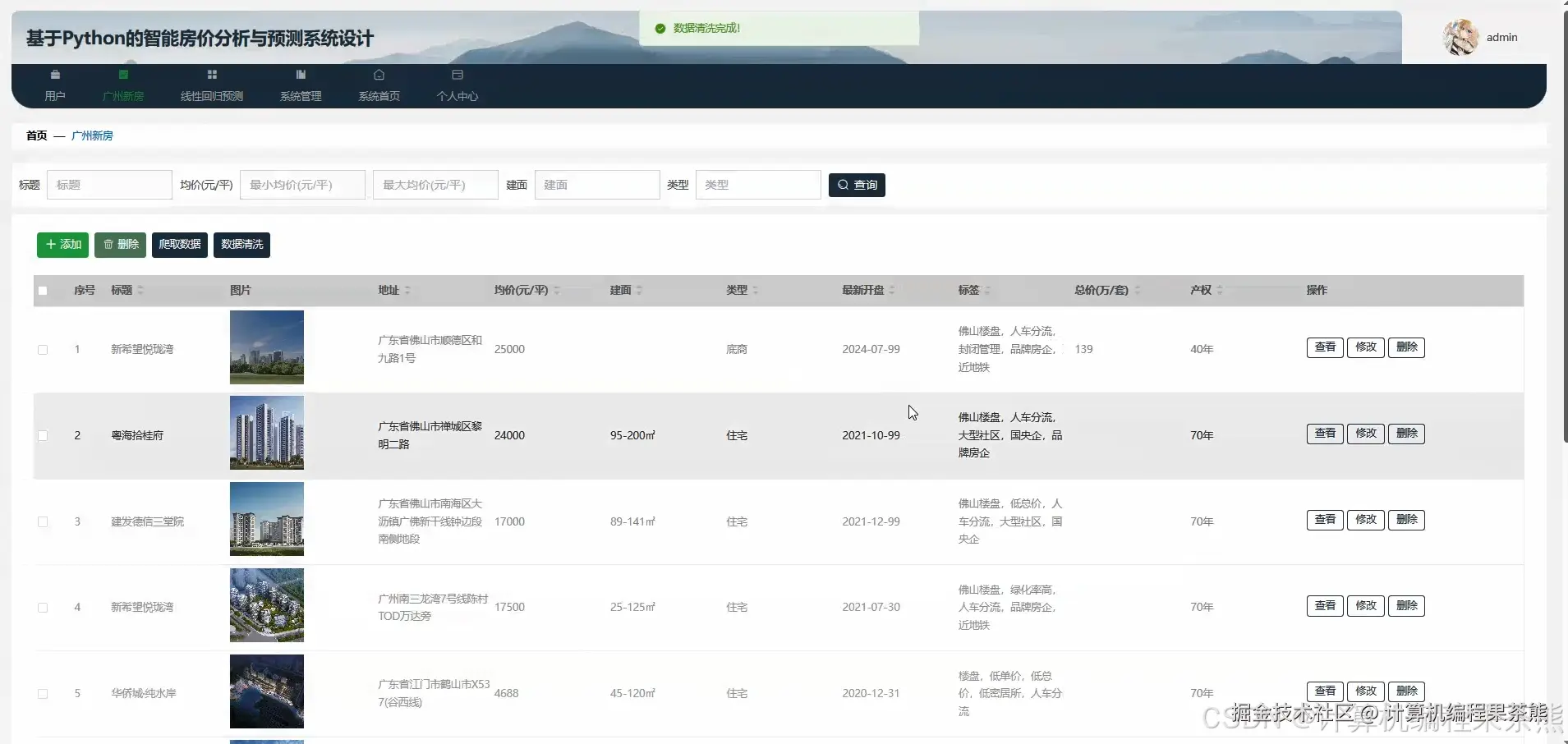Click the 删除 button beside 添加
Screen dimensions: 1568x744
point(120,245)
